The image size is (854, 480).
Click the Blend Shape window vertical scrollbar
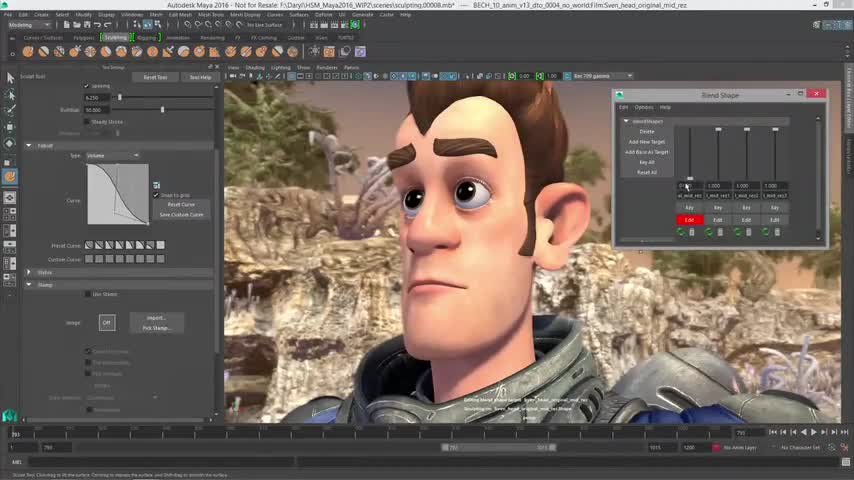click(x=818, y=178)
